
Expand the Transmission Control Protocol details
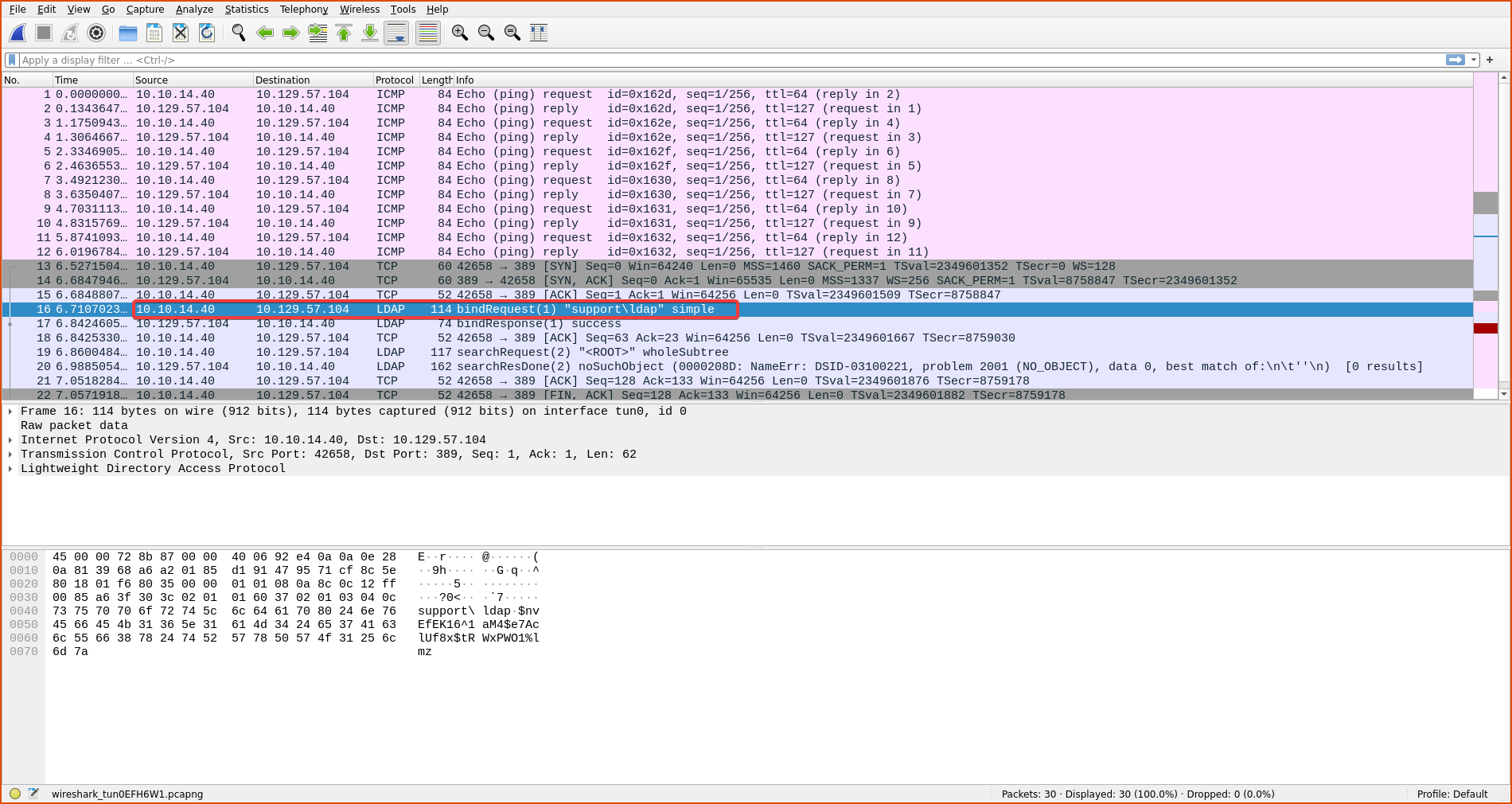pos(10,455)
